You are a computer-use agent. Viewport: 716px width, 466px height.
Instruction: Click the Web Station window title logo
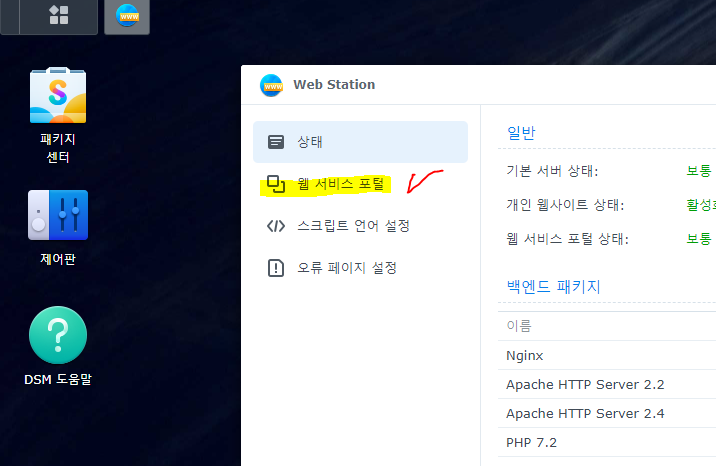[x=271, y=85]
